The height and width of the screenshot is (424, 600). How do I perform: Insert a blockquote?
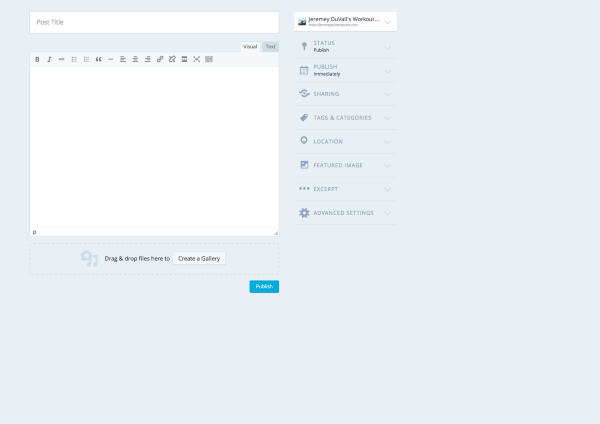[x=99, y=59]
